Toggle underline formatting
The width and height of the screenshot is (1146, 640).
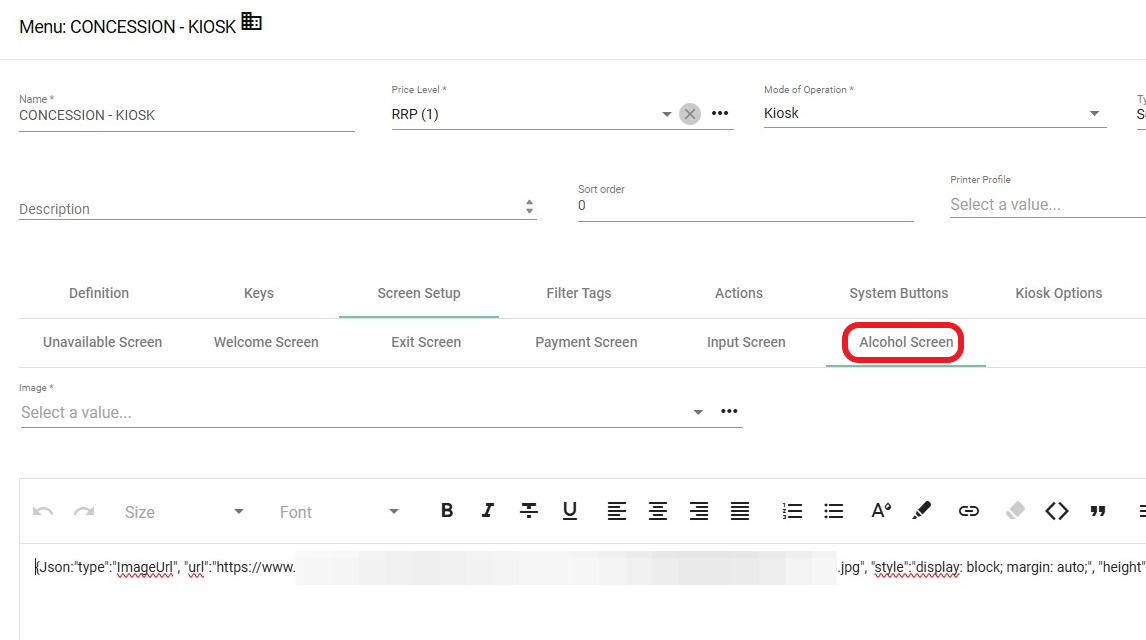click(x=569, y=511)
